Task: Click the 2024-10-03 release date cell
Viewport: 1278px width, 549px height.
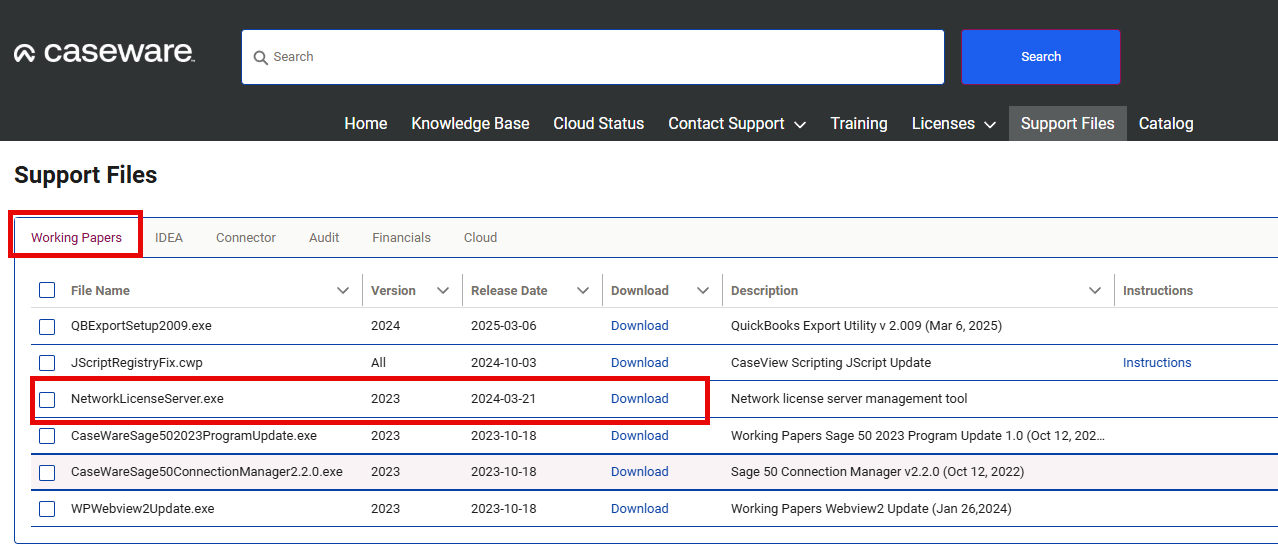Action: click(x=504, y=363)
